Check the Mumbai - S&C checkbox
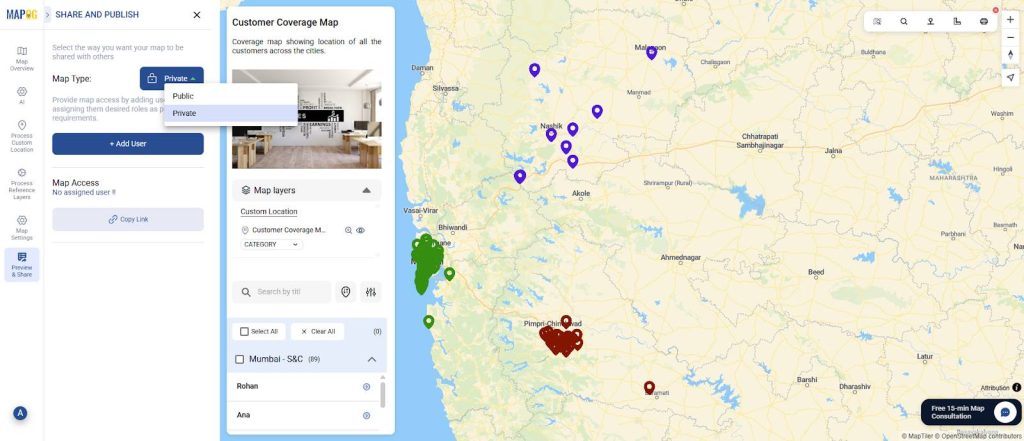The width and height of the screenshot is (1024, 441). tap(240, 359)
